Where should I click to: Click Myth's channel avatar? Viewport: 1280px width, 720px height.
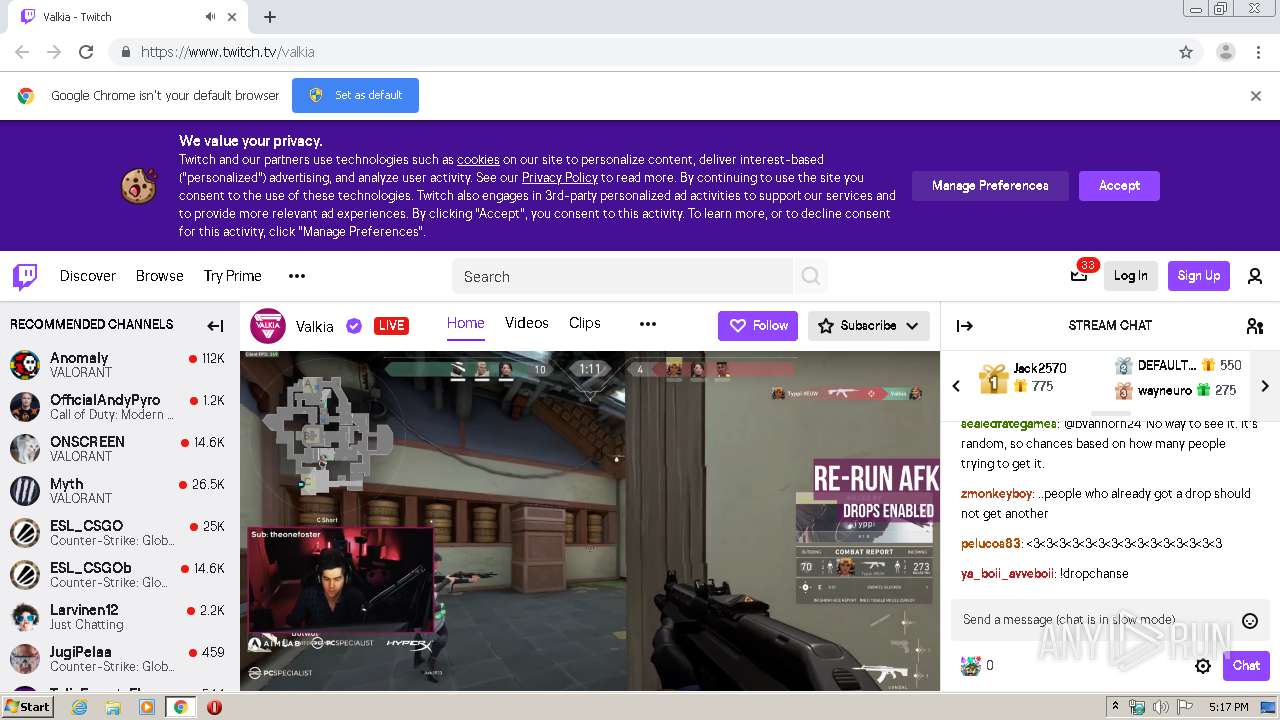click(25, 491)
